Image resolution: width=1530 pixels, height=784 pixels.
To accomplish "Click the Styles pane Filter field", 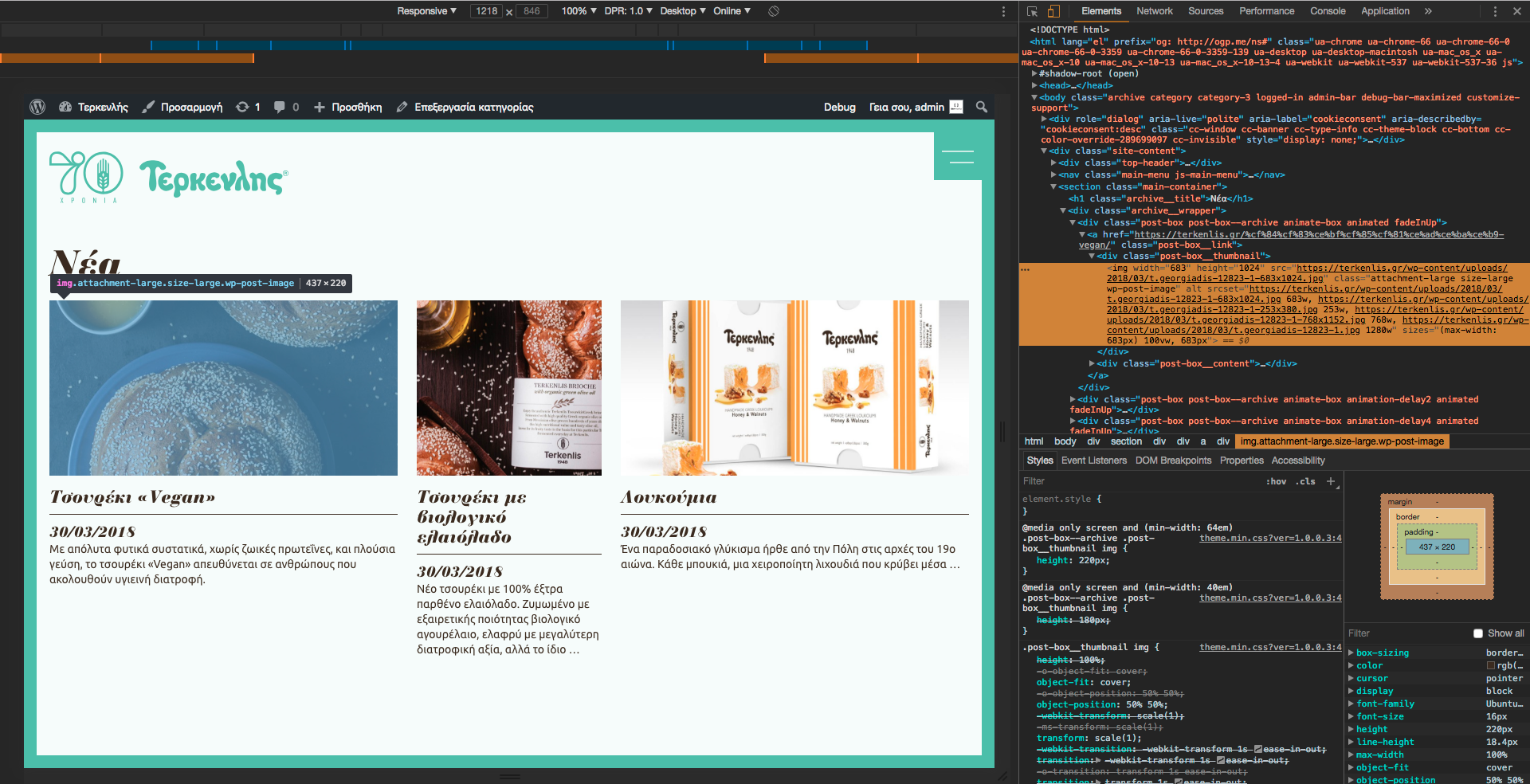I will (1140, 481).
